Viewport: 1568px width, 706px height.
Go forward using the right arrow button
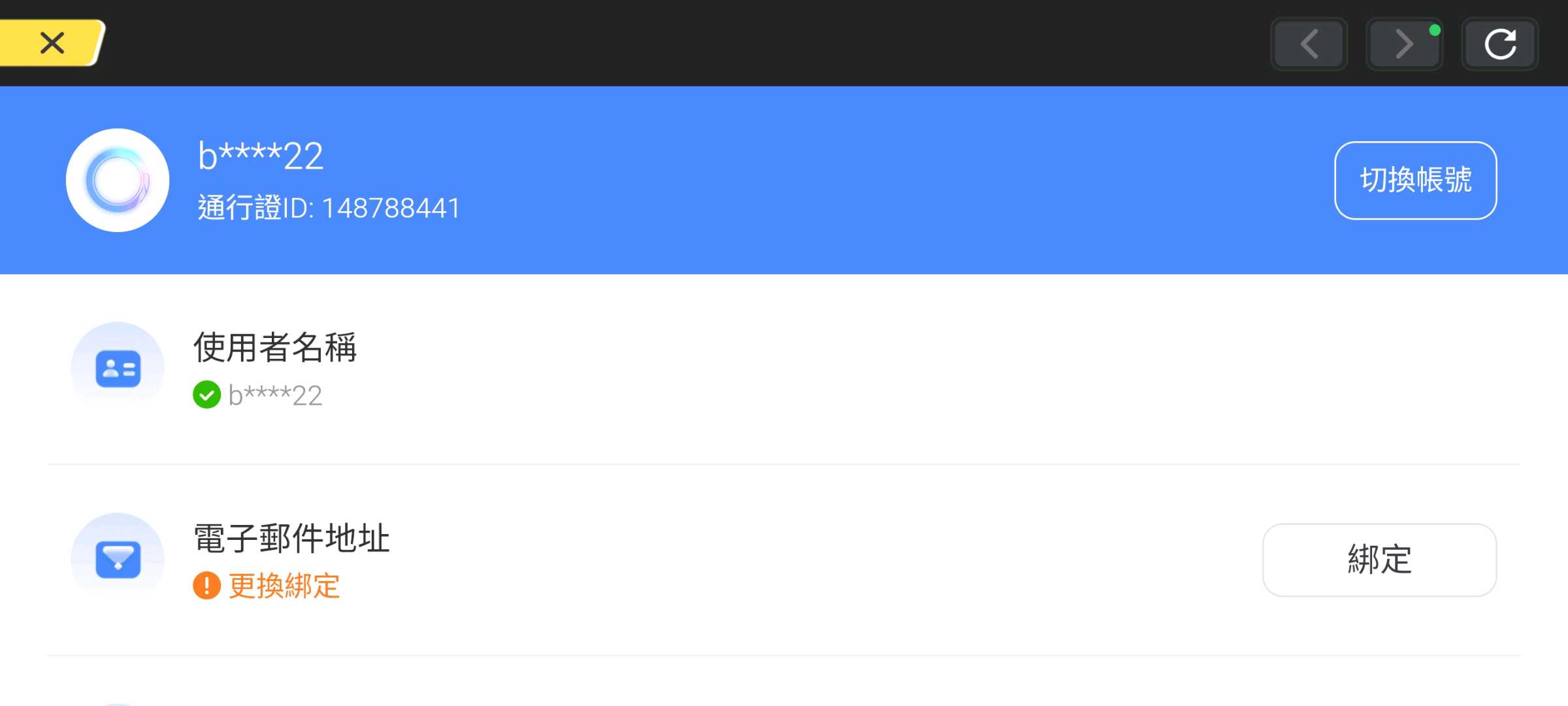pos(1404,44)
